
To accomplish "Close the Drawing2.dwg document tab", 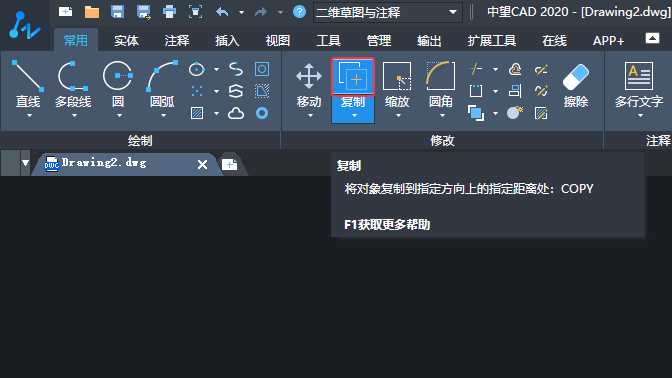I will pyautogui.click(x=202, y=164).
